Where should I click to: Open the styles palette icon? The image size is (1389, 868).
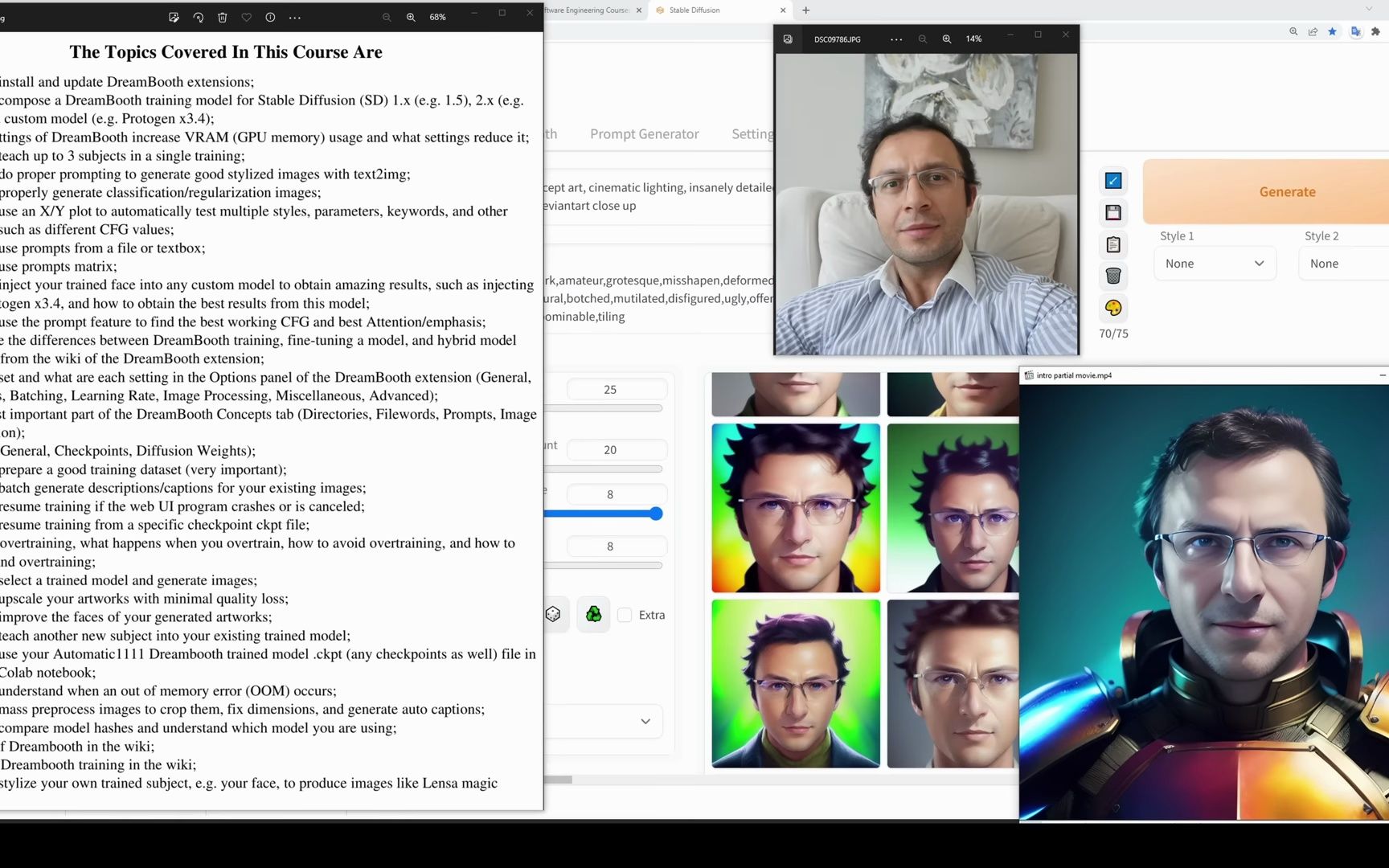(1113, 308)
